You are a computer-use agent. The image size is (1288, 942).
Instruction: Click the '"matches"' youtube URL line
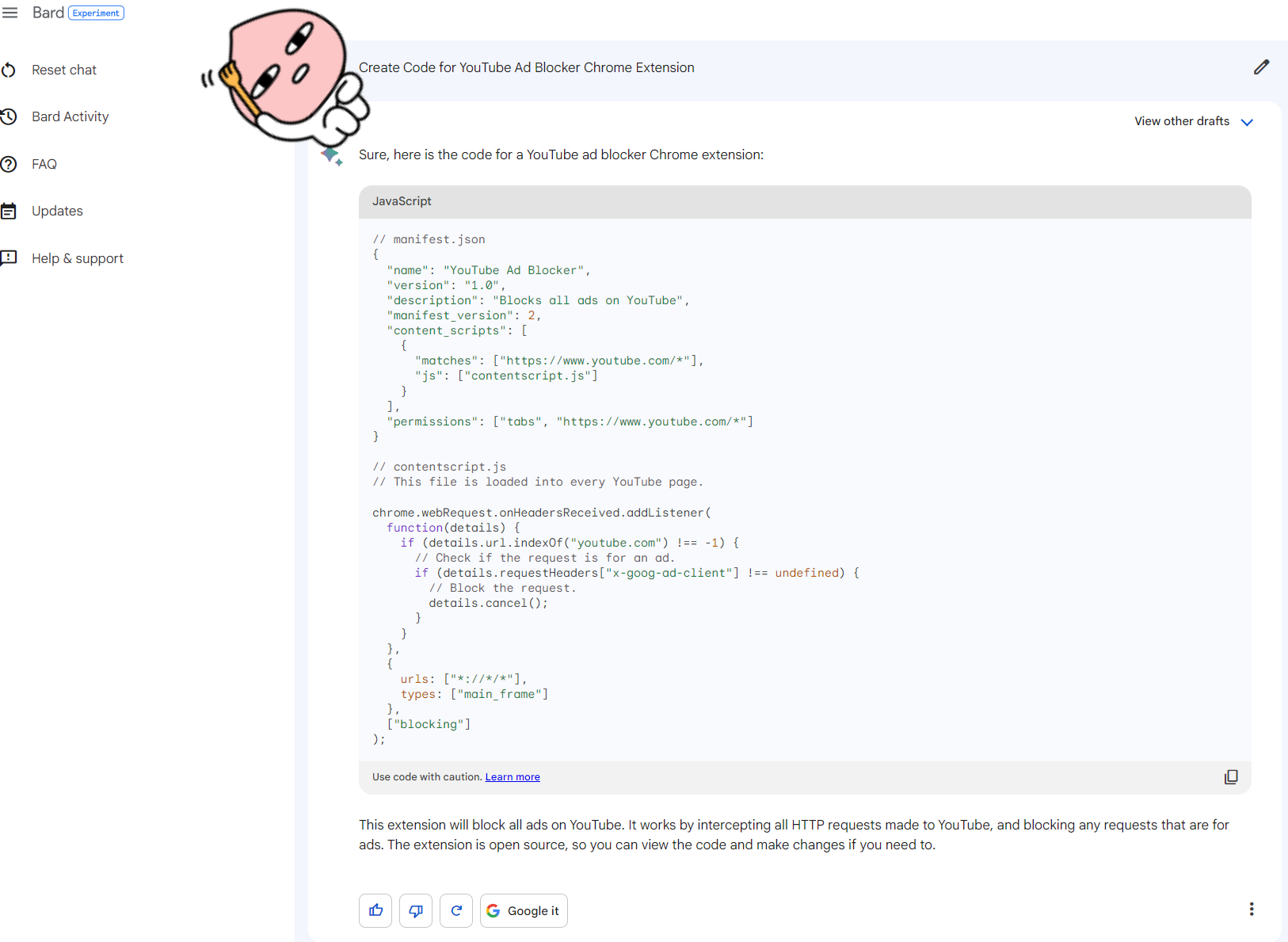559,360
